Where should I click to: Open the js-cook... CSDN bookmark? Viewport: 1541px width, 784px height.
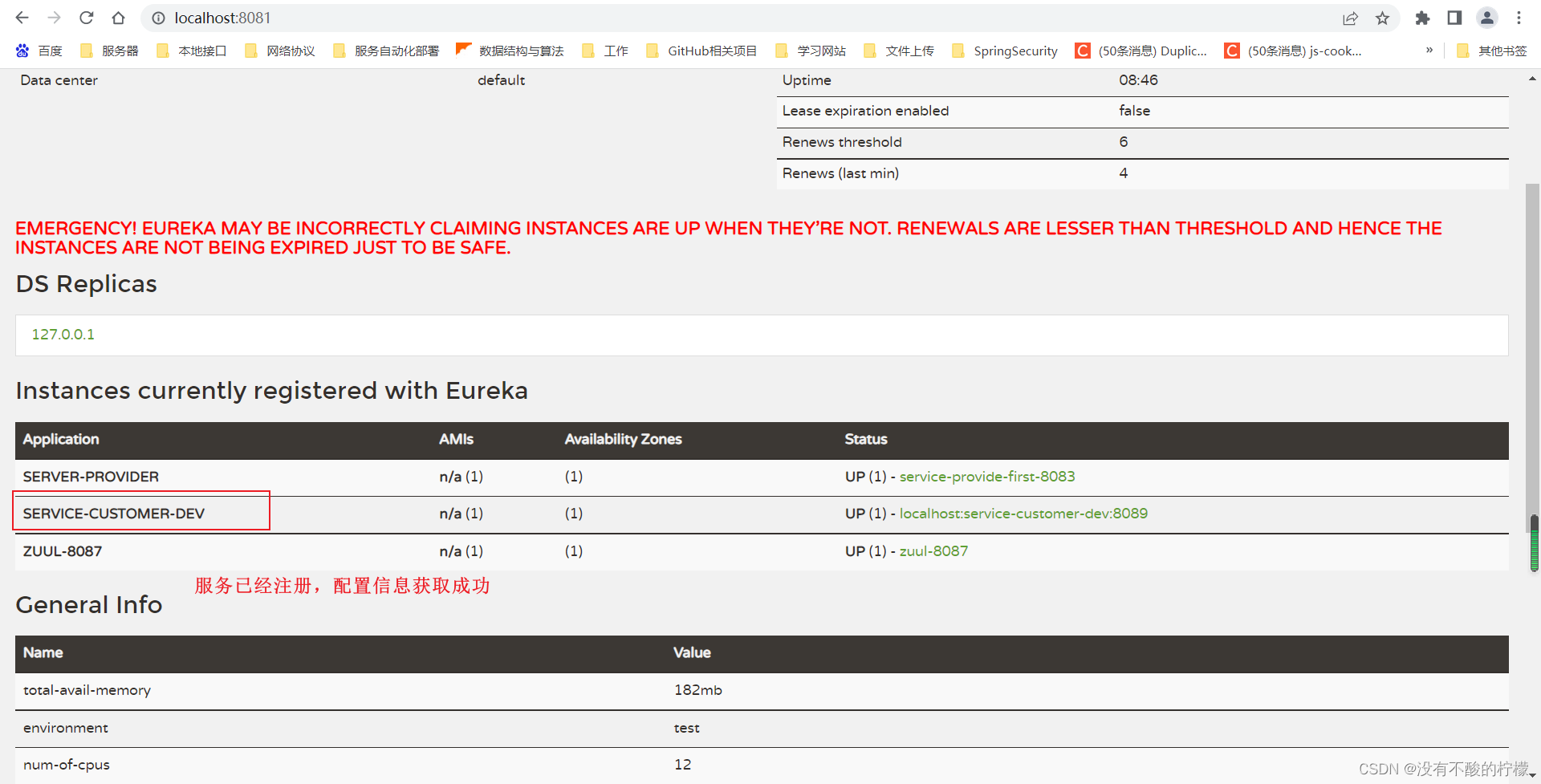1293,51
